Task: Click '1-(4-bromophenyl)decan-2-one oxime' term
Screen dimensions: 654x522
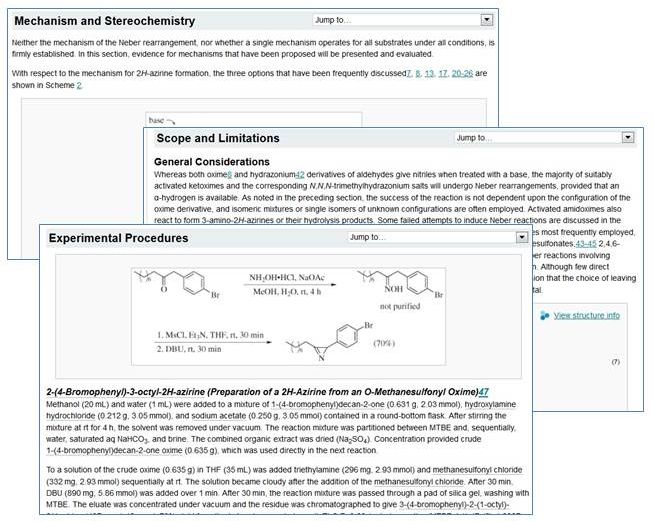Action: 114,450
